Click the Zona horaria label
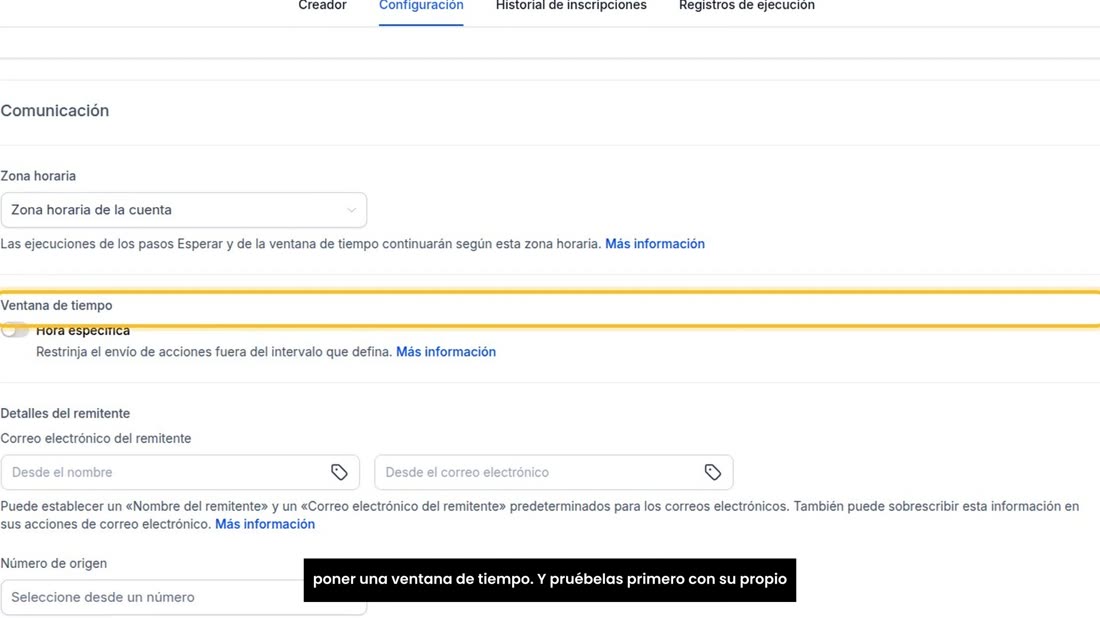Viewport: 1100px width, 618px height. coord(38,176)
